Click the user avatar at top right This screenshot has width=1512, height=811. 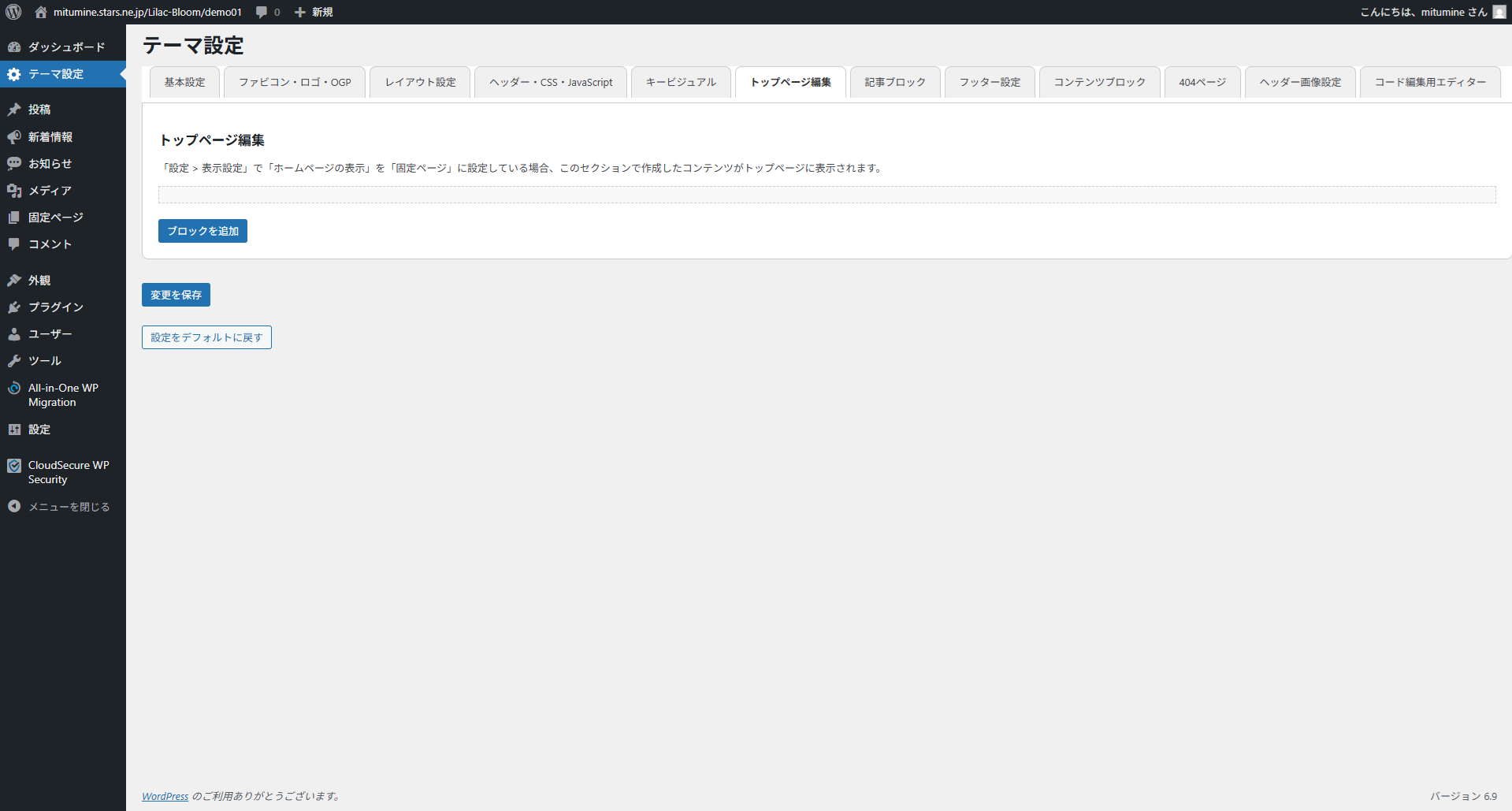[x=1499, y=12]
